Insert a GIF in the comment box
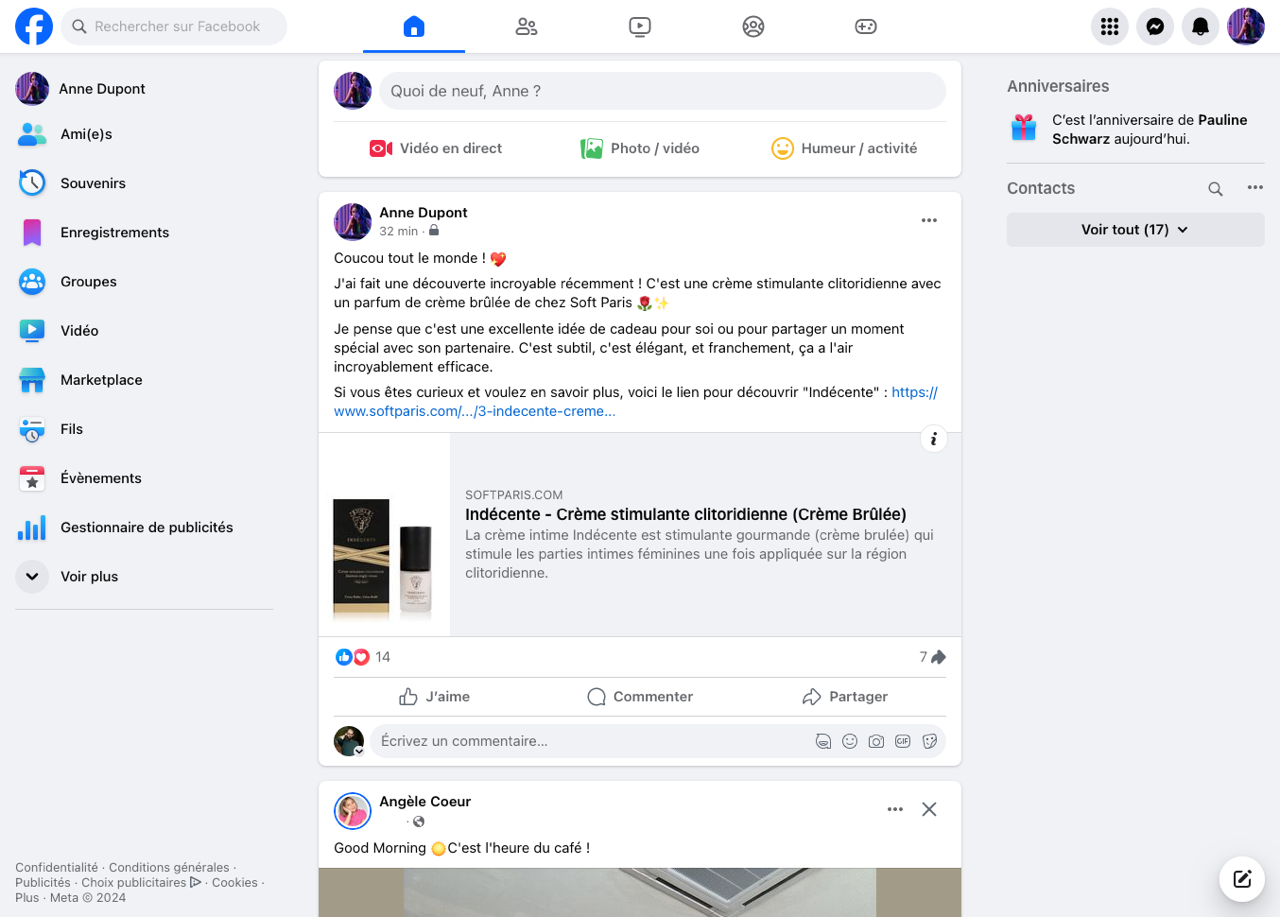This screenshot has width=1280, height=917. coord(902,742)
